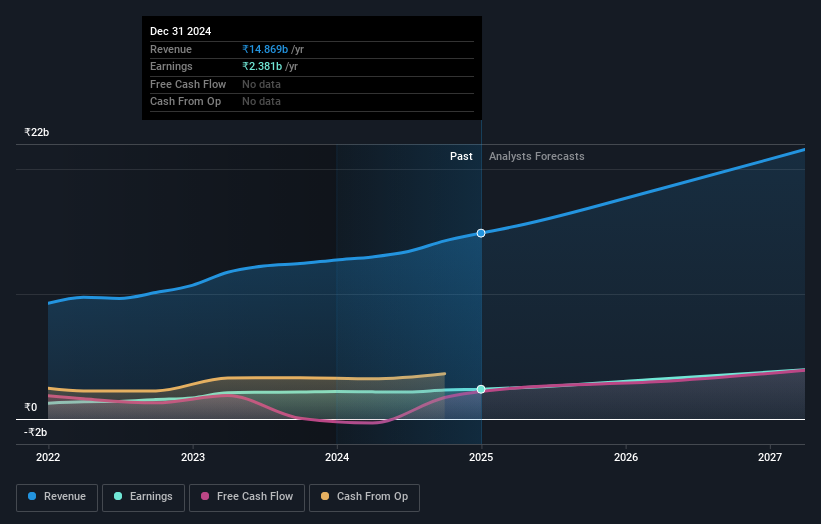The width and height of the screenshot is (821, 524).
Task: Click the 'Dec 31 2024' tooltip date
Action: (181, 31)
